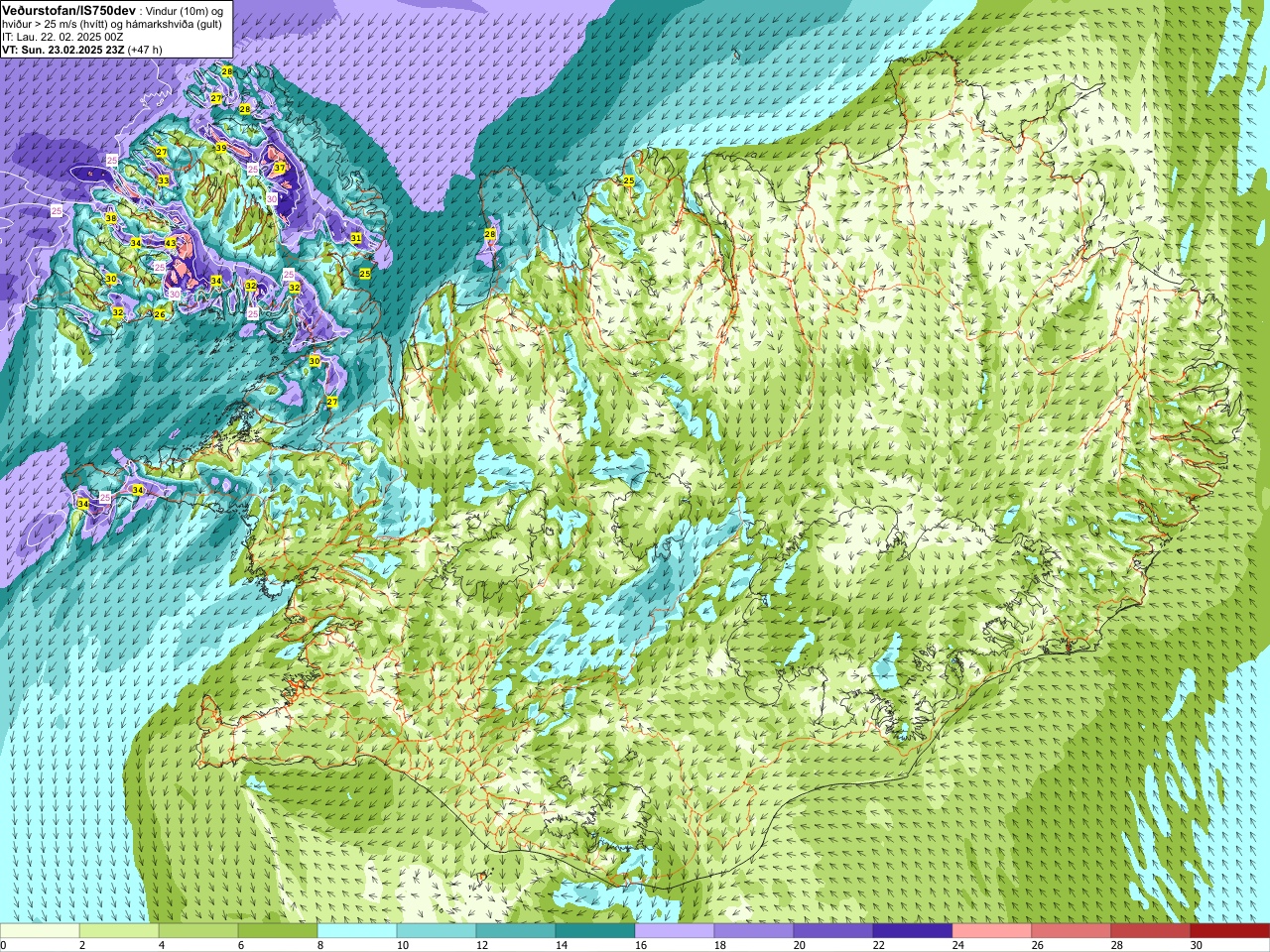Click the yellow gust label 38
The image size is (1270, 952).
coord(110,218)
